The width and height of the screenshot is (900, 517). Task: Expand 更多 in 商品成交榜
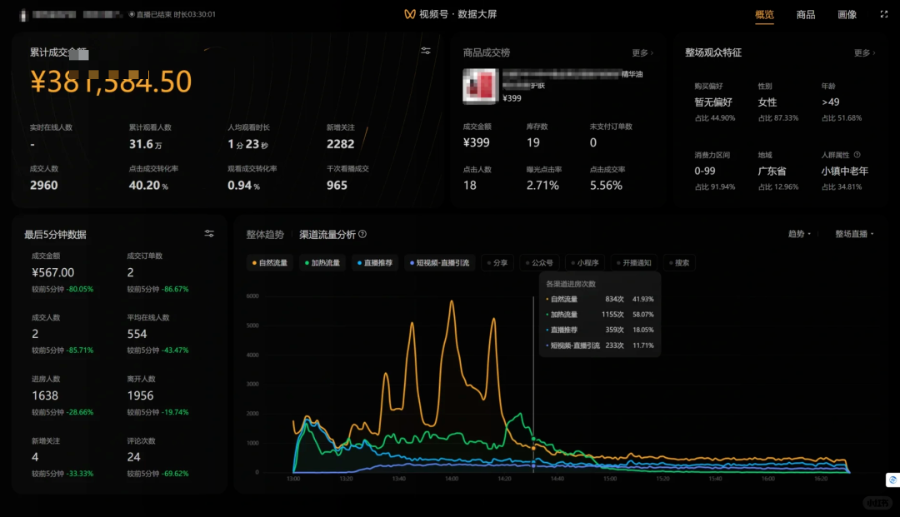(x=642, y=53)
